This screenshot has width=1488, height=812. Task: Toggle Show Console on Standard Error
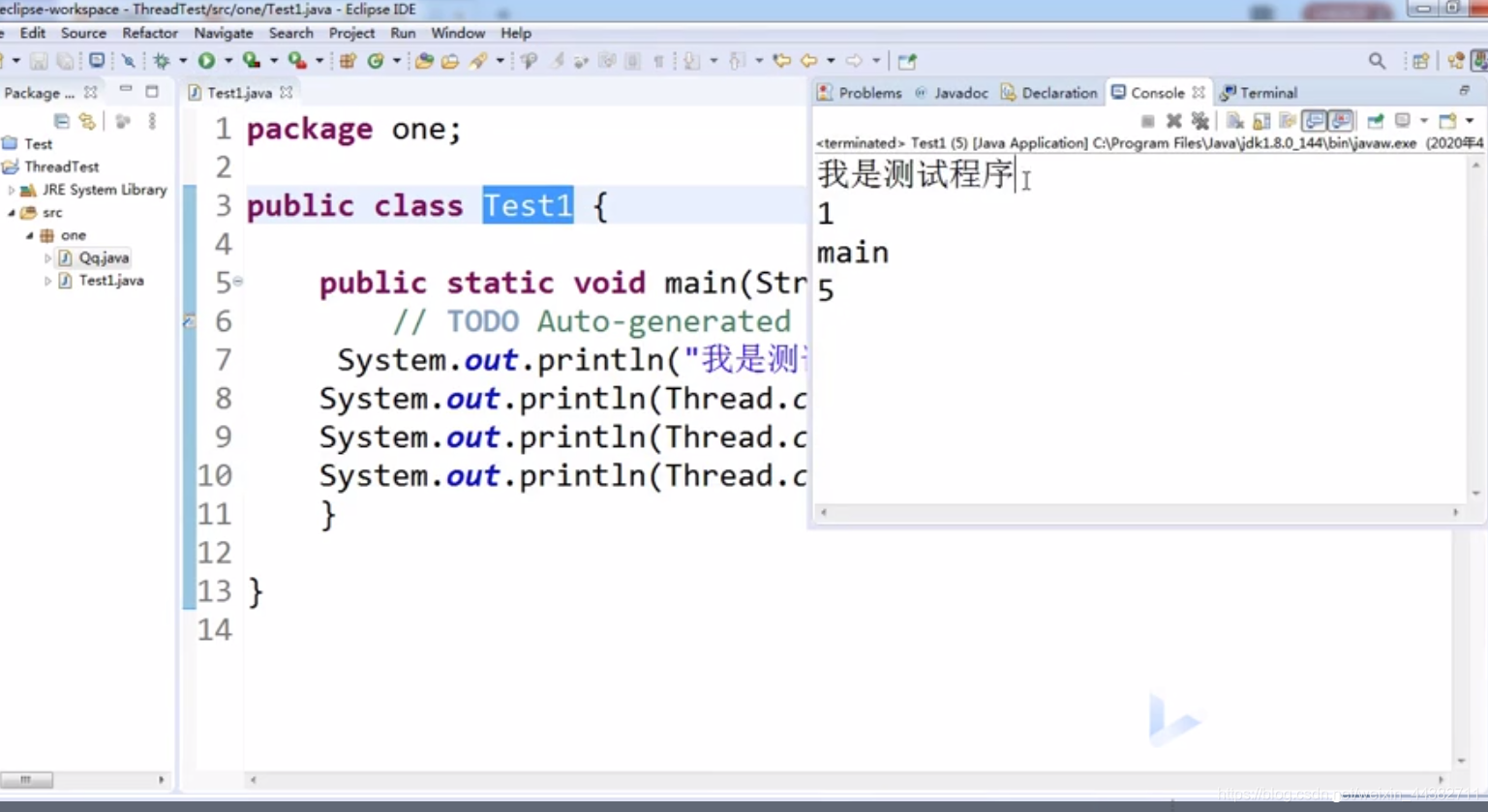pyautogui.click(x=1341, y=121)
